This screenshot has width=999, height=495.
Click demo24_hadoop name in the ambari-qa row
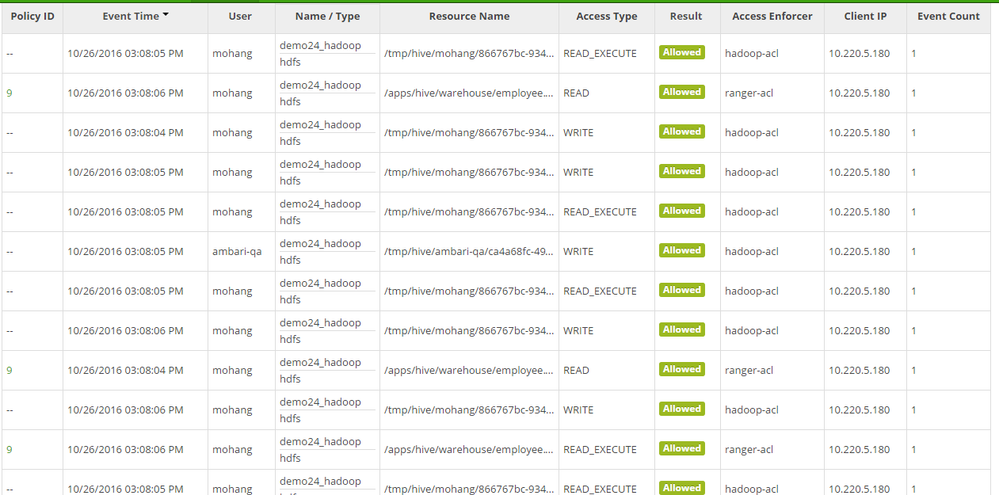320,243
